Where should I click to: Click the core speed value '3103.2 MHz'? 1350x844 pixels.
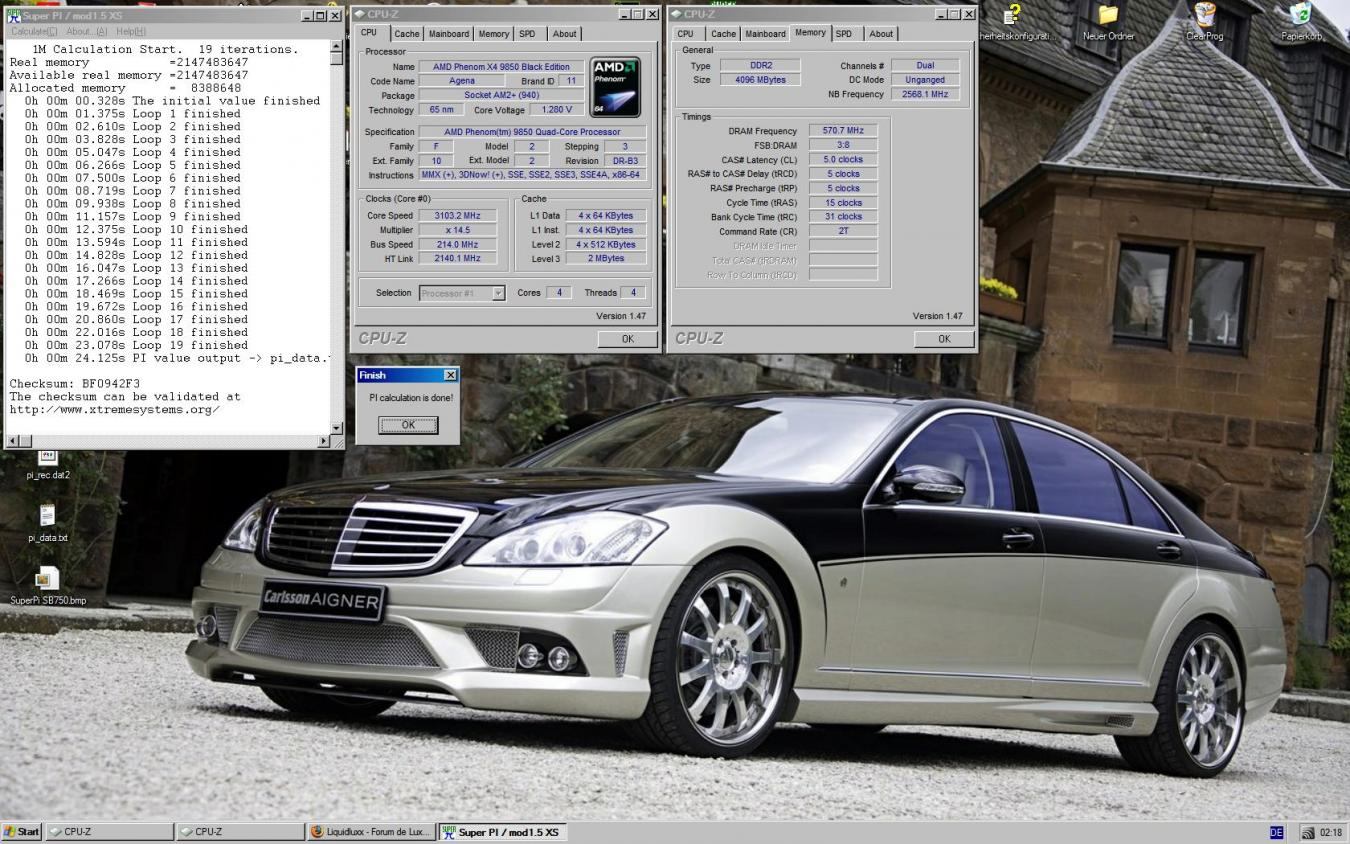[x=457, y=216]
